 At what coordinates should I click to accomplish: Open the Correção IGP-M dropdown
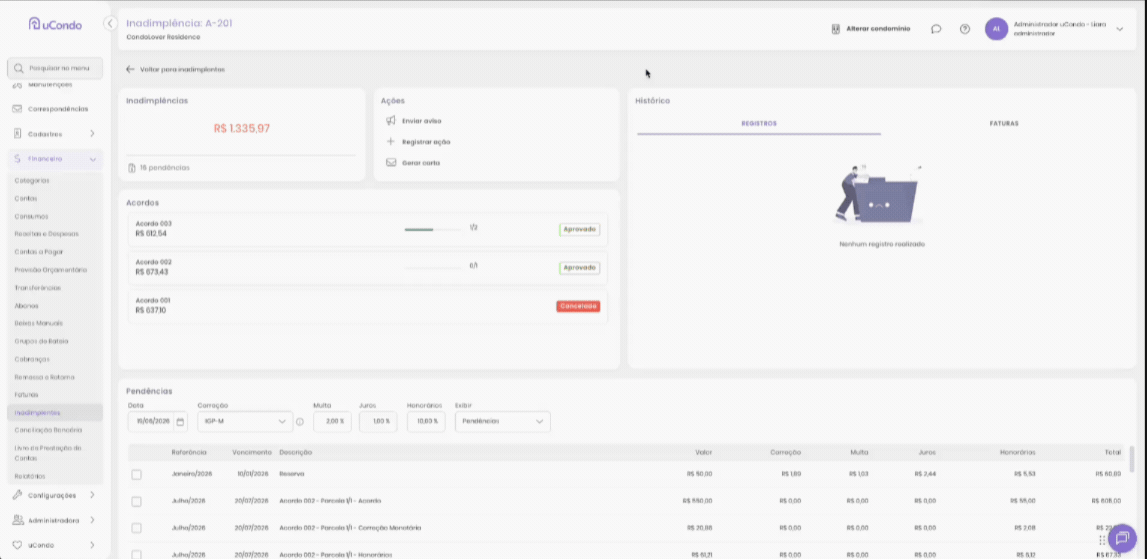tap(245, 421)
